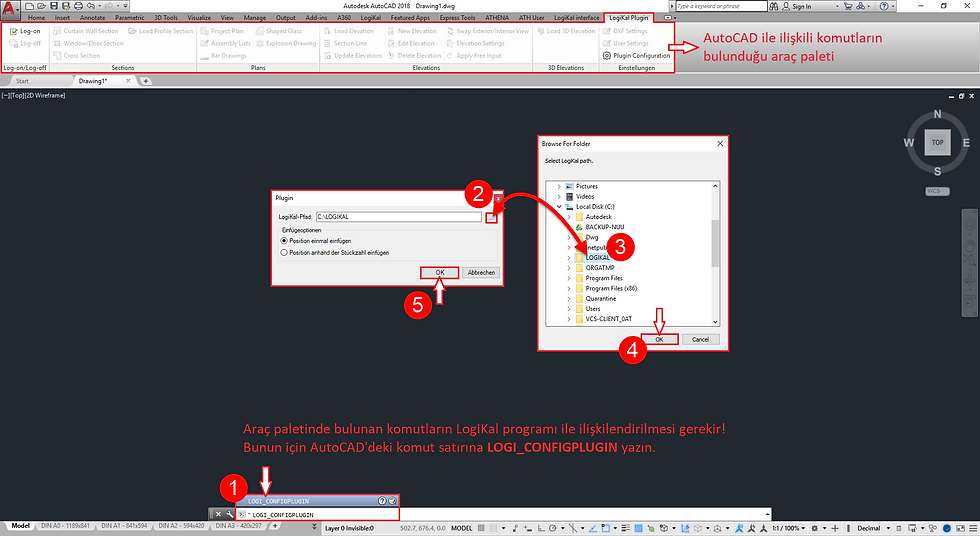Screen dimensions: 980x536
Task: Click the keyword search input field
Action: 721,6
